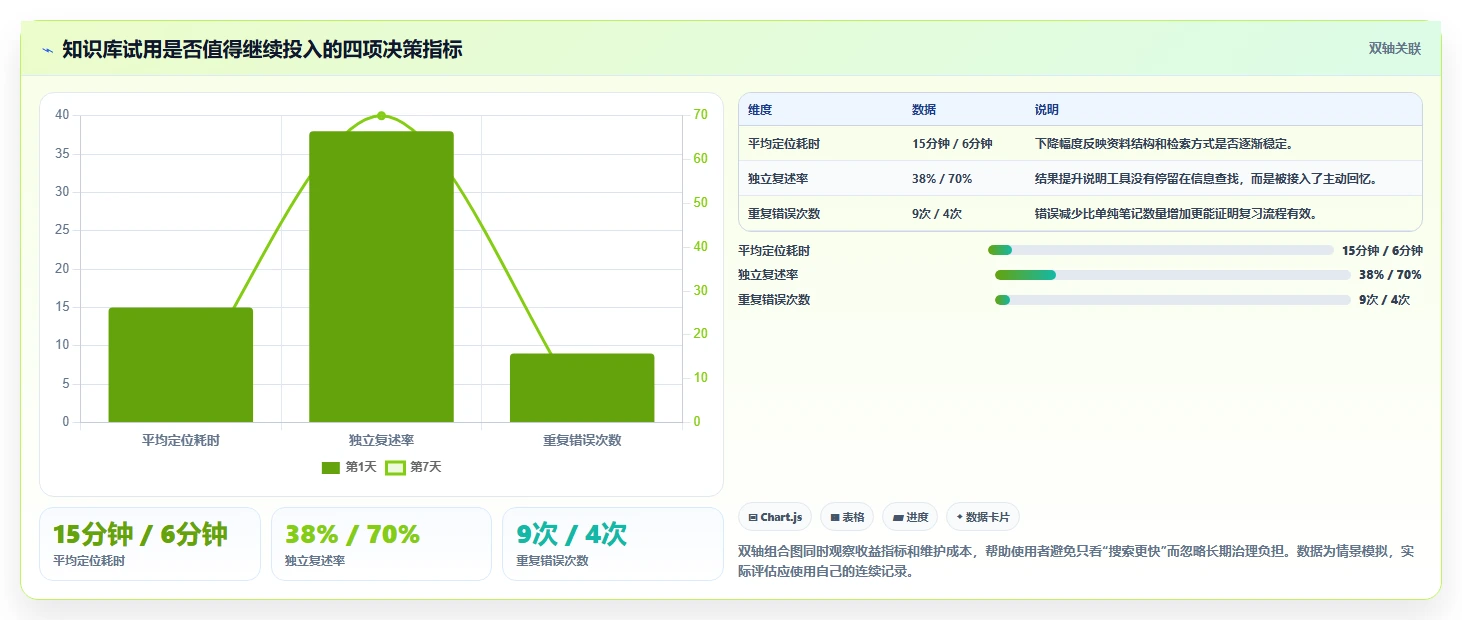1462x620 pixels.
Task: Click the right axis value 70
Action: 700,115
